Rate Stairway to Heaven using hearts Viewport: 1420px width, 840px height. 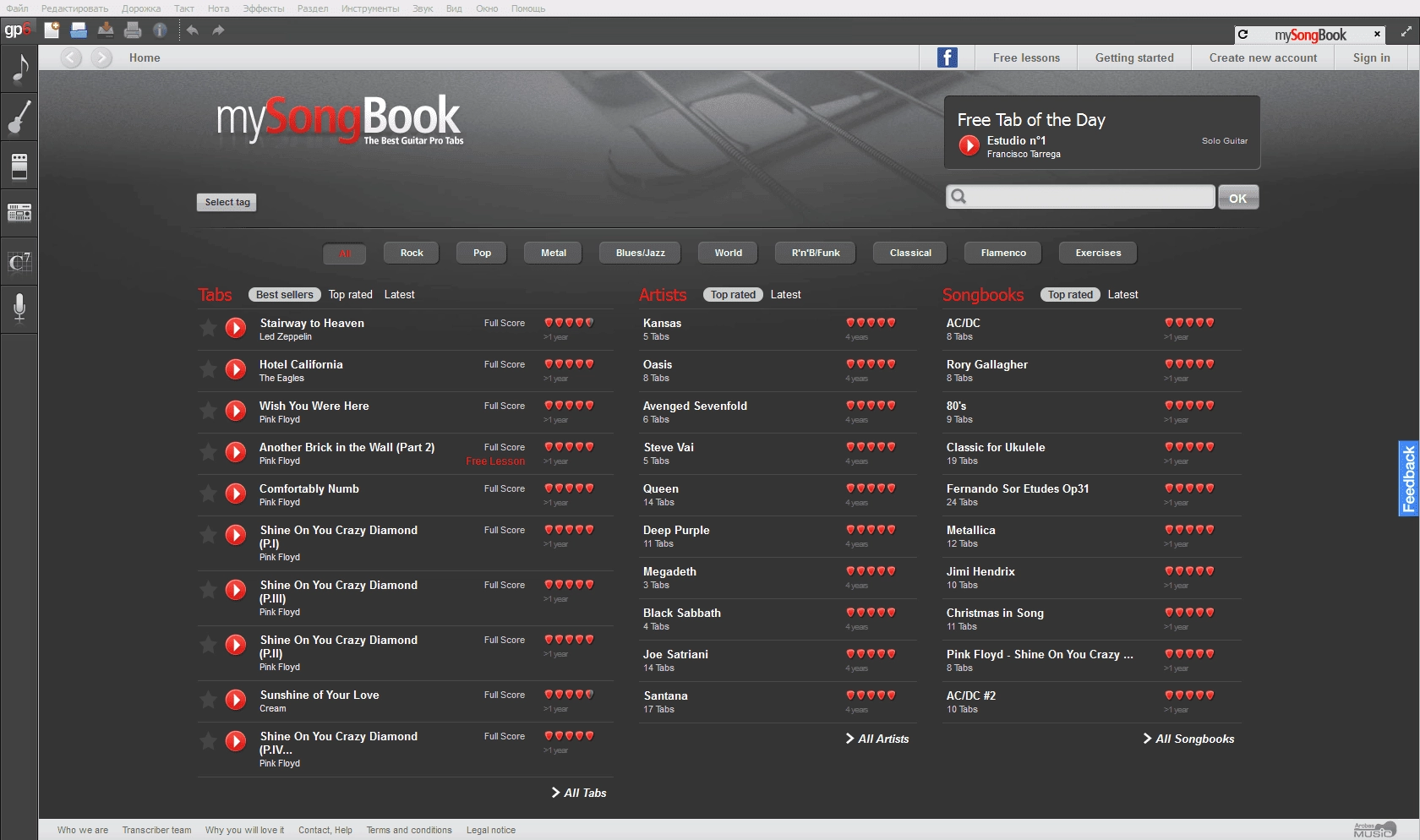[x=569, y=323]
